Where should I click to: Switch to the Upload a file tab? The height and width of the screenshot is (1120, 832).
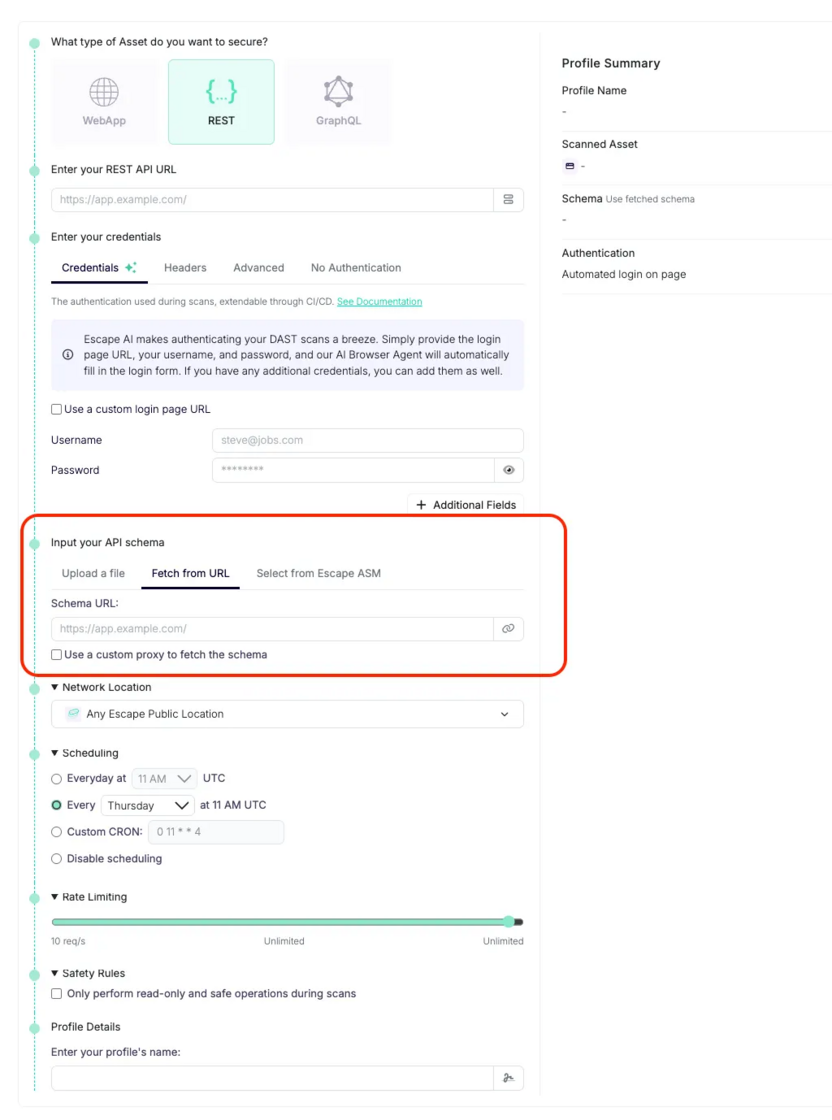[x=94, y=573]
